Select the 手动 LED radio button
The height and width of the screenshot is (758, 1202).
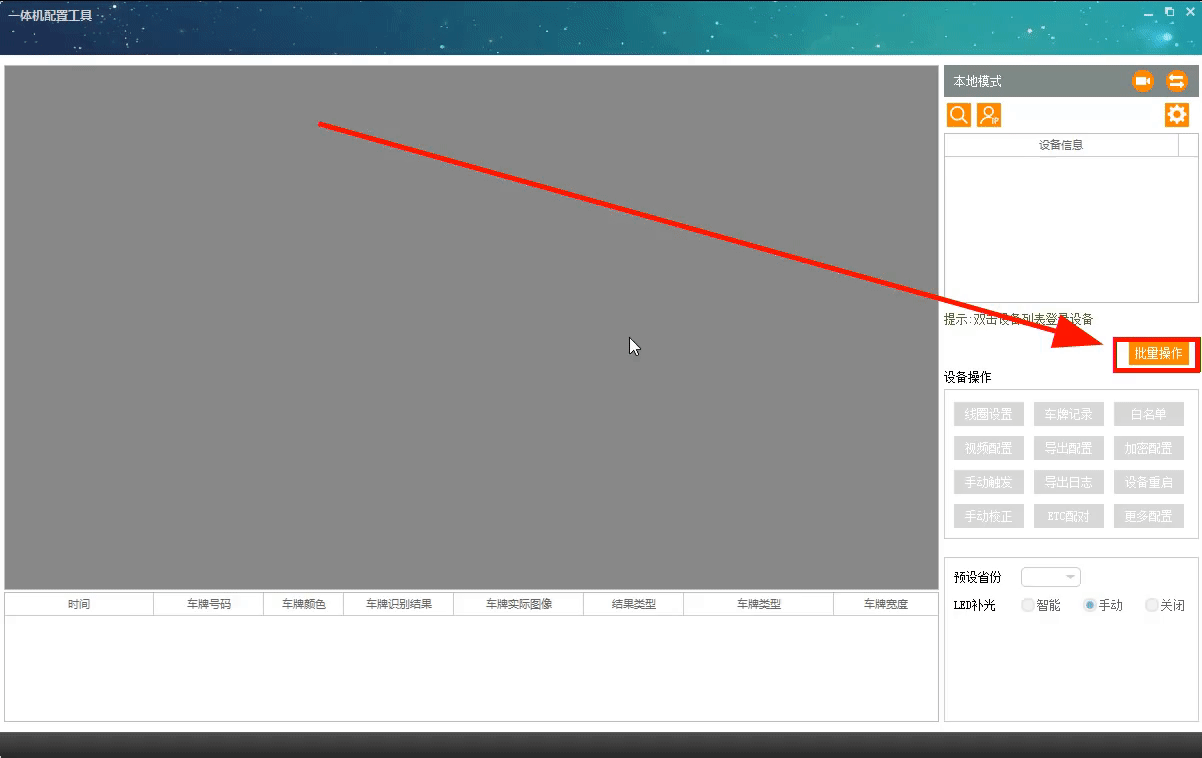pyautogui.click(x=1090, y=605)
